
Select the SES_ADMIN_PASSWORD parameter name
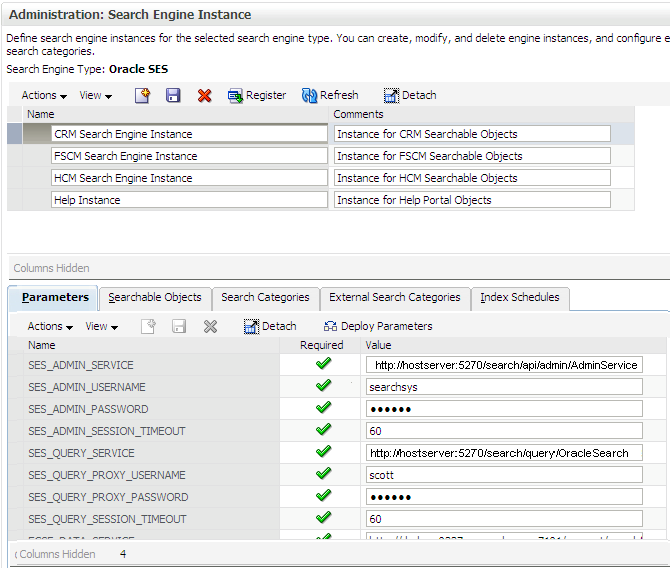tap(88, 409)
